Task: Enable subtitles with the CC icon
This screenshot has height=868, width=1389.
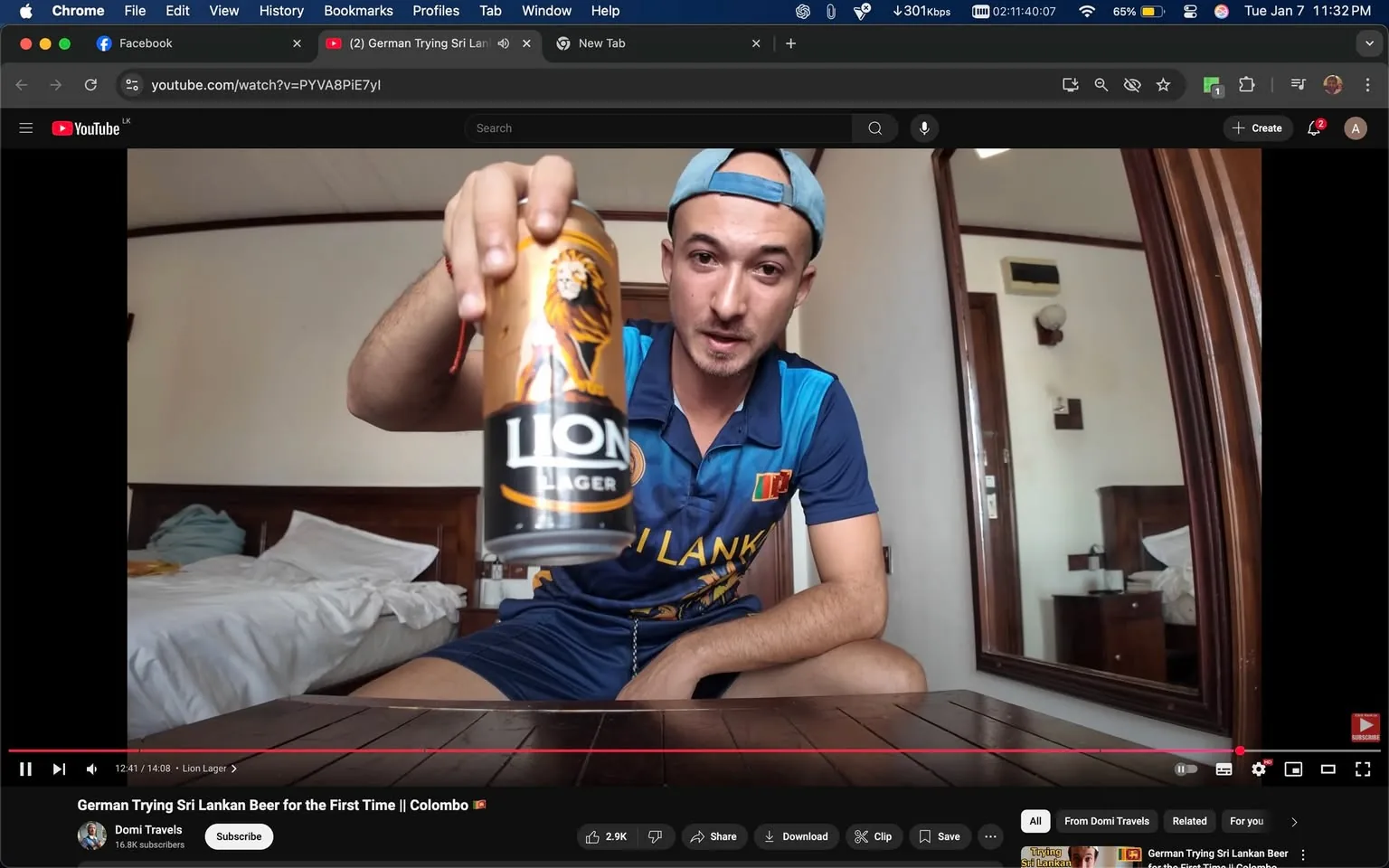Action: [1224, 769]
